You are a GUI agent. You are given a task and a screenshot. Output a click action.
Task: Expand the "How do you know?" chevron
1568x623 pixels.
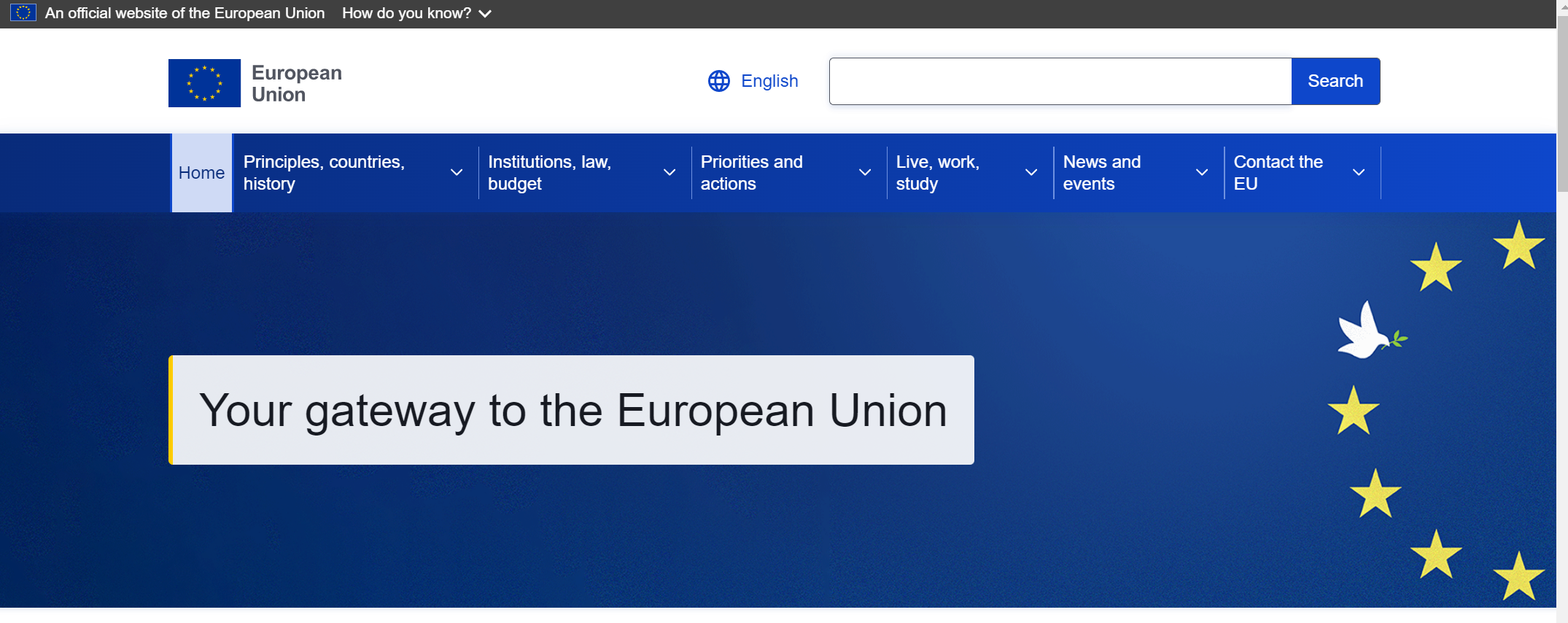coord(485,14)
